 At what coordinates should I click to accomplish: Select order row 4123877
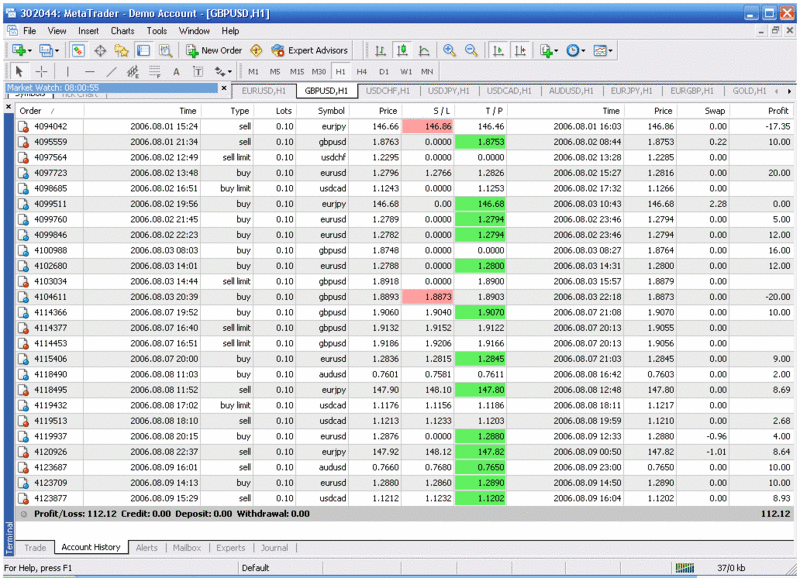tap(405, 498)
